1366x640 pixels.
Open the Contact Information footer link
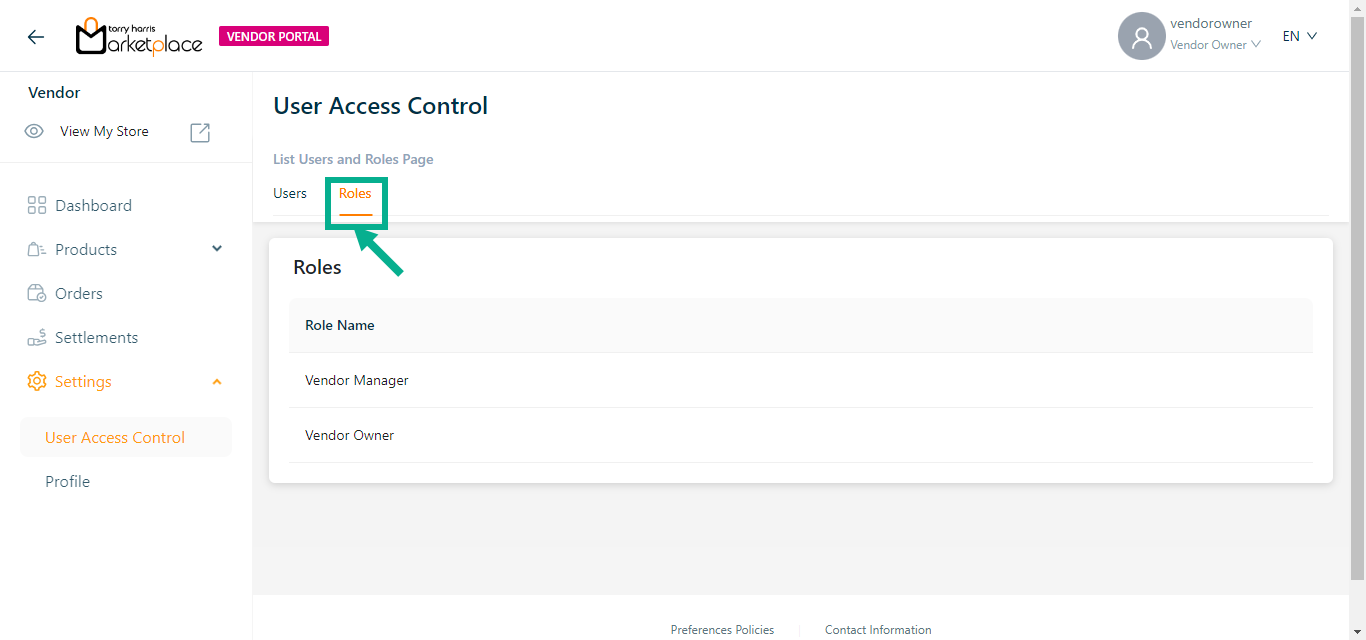[x=878, y=630]
